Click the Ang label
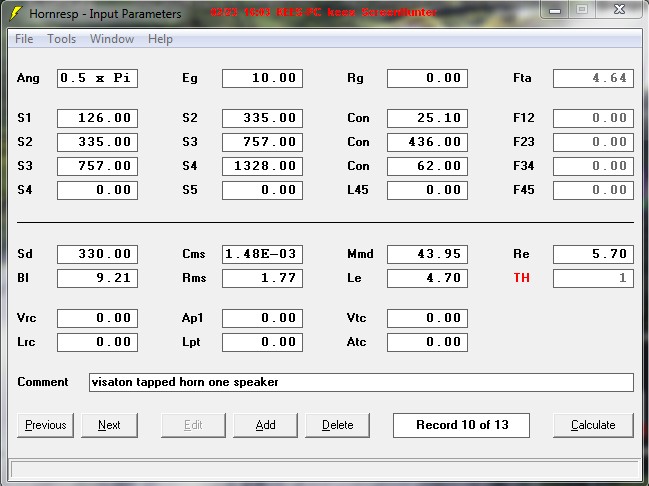The width and height of the screenshot is (649, 486). [28, 78]
